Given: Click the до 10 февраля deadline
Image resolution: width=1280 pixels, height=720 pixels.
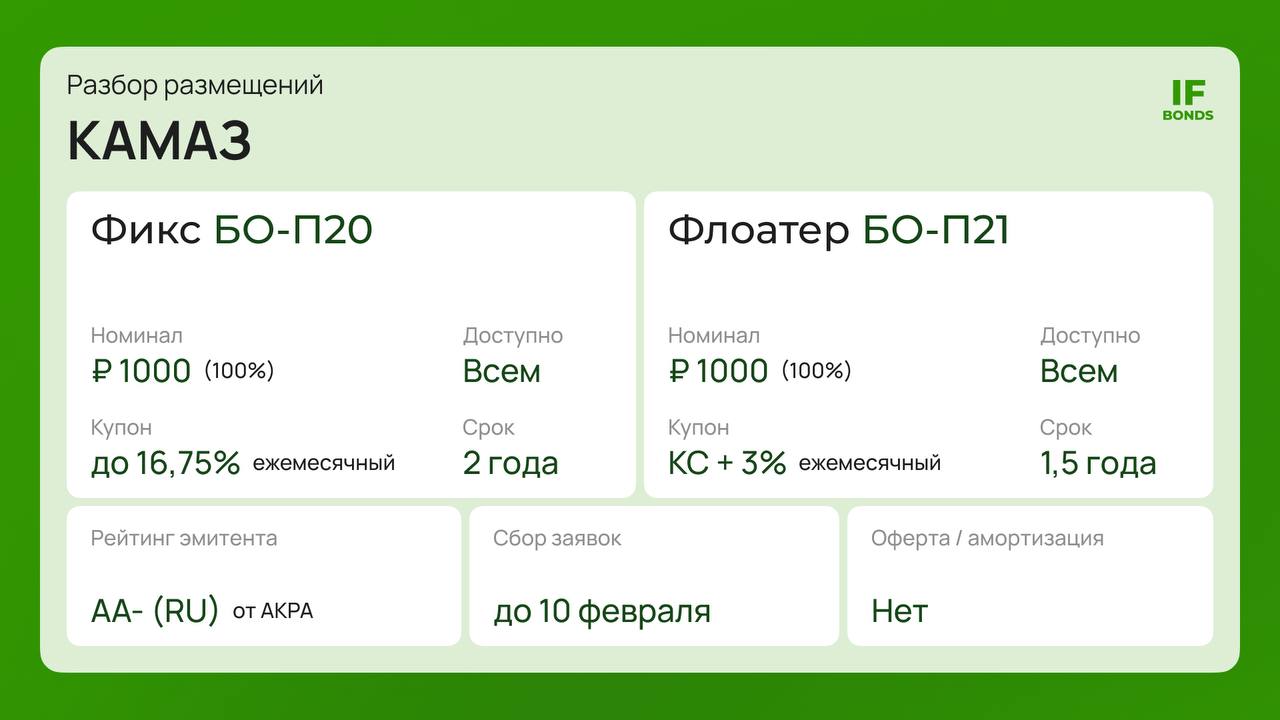Looking at the screenshot, I should 602,610.
